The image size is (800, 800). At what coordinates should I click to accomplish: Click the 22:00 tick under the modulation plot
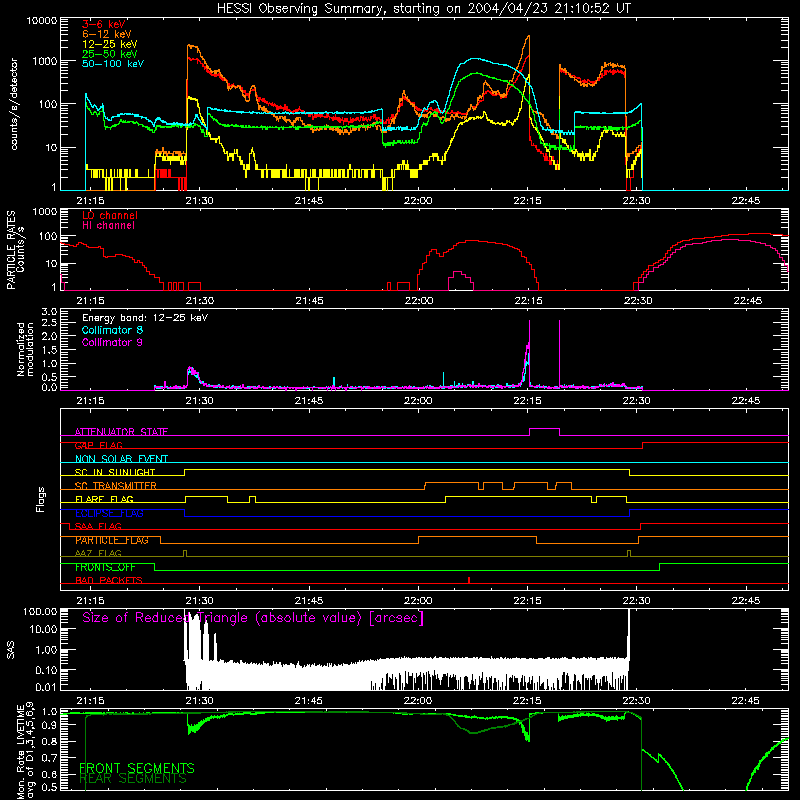418,401
